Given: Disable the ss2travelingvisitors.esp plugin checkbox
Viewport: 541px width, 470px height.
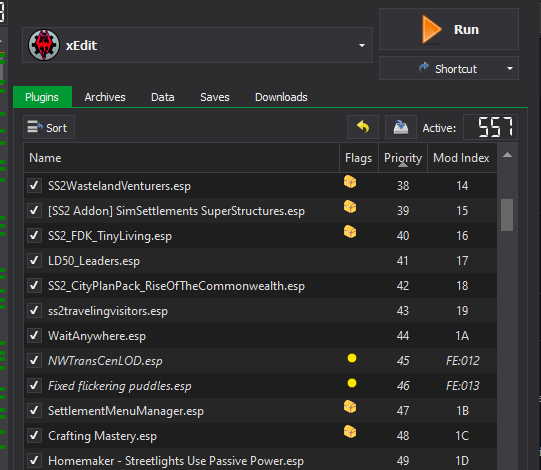Looking at the screenshot, I should point(34,311).
